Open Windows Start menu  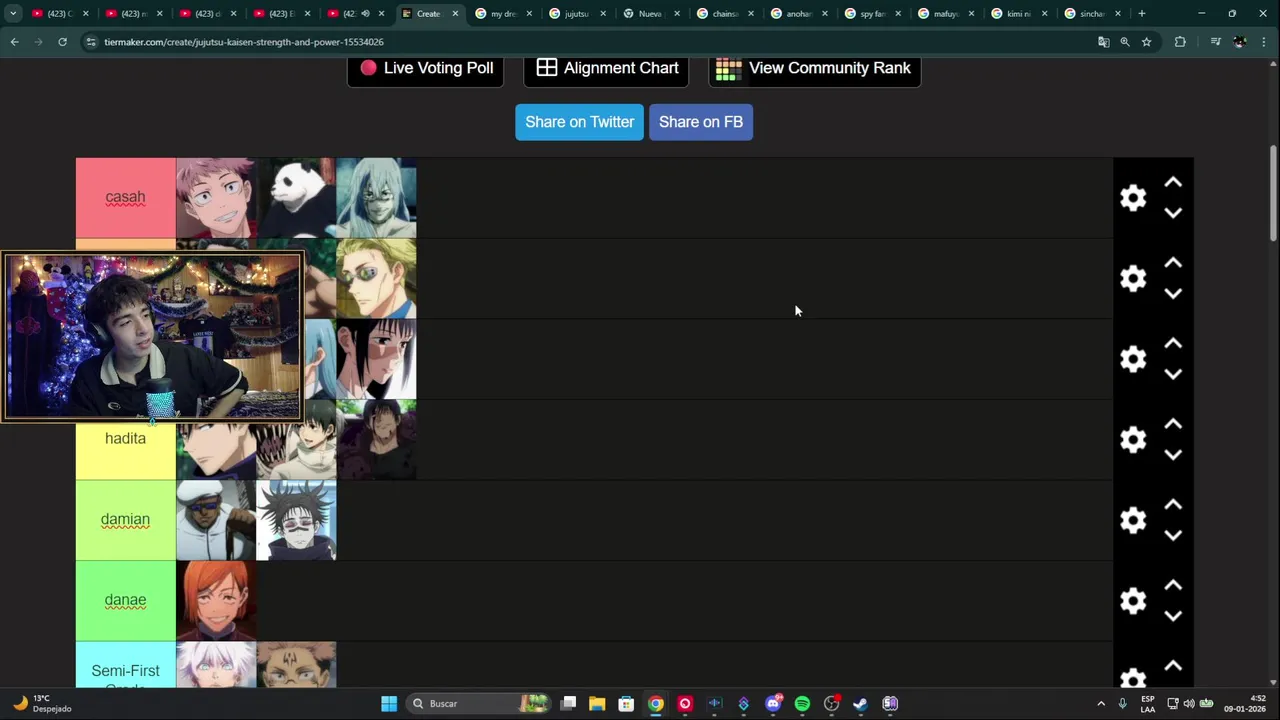click(389, 704)
